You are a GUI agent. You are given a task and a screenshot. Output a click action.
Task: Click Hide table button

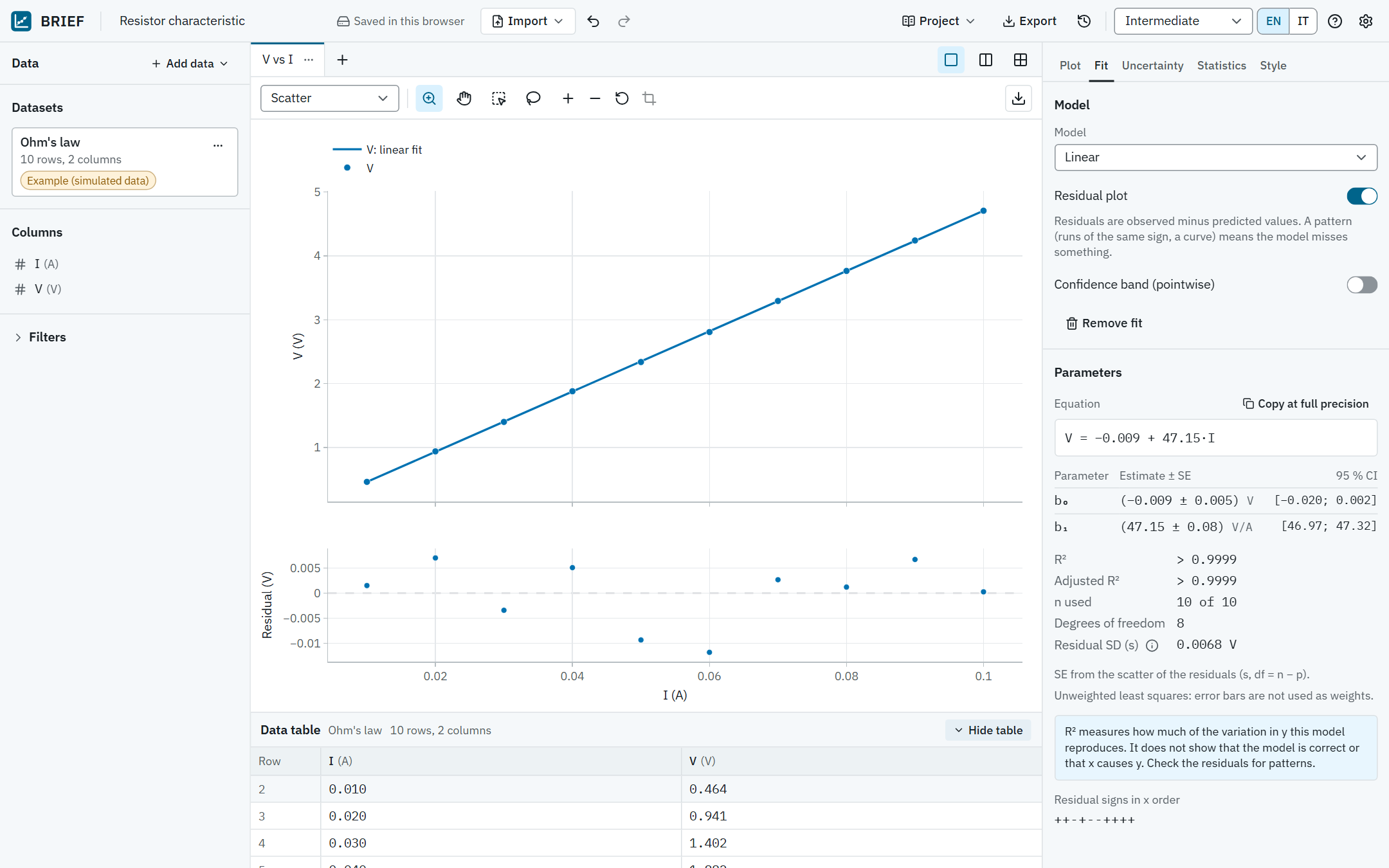point(988,730)
